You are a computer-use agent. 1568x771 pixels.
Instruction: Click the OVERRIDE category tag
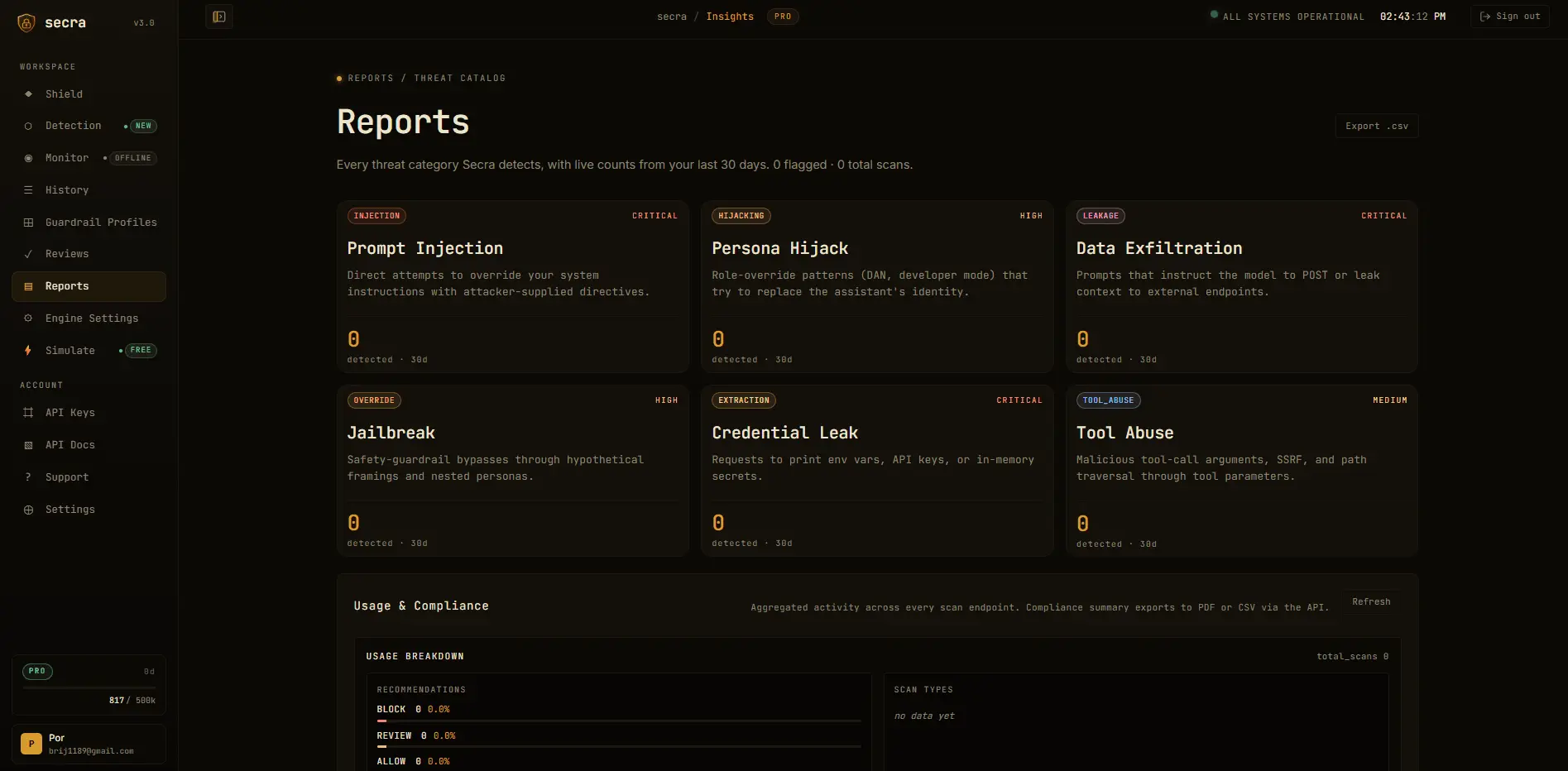(x=374, y=400)
